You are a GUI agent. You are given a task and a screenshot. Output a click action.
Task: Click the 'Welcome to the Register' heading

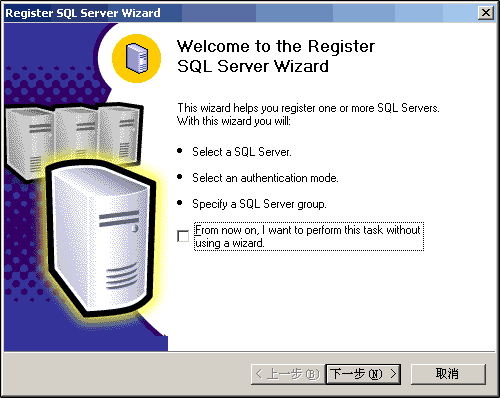click(276, 46)
